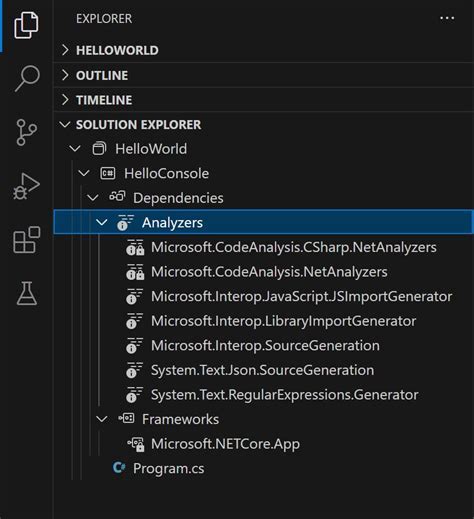Image resolution: width=474 pixels, height=519 pixels.
Task: Select the Dependencies label
Action: [178, 198]
